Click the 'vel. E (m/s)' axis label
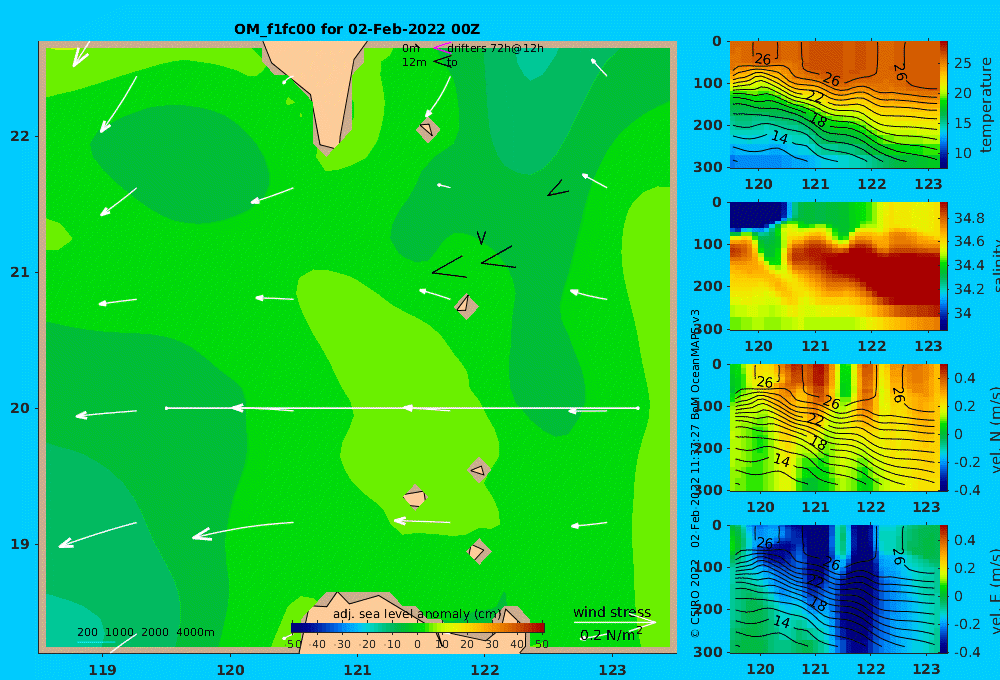Viewport: 1000px width, 680px height. (994, 591)
